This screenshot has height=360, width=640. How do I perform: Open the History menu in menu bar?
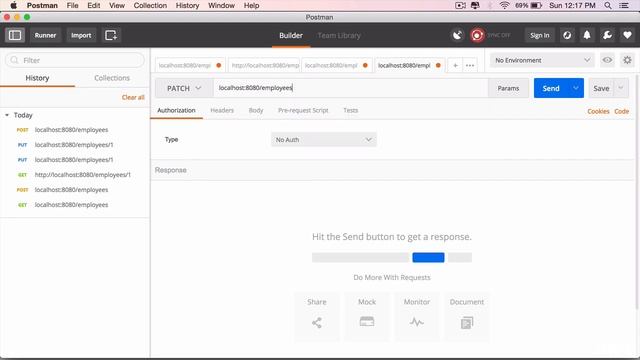coord(187,5)
